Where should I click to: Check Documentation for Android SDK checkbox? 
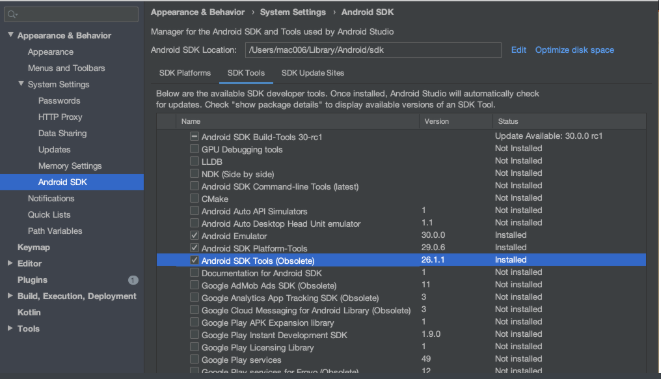pyautogui.click(x=194, y=273)
